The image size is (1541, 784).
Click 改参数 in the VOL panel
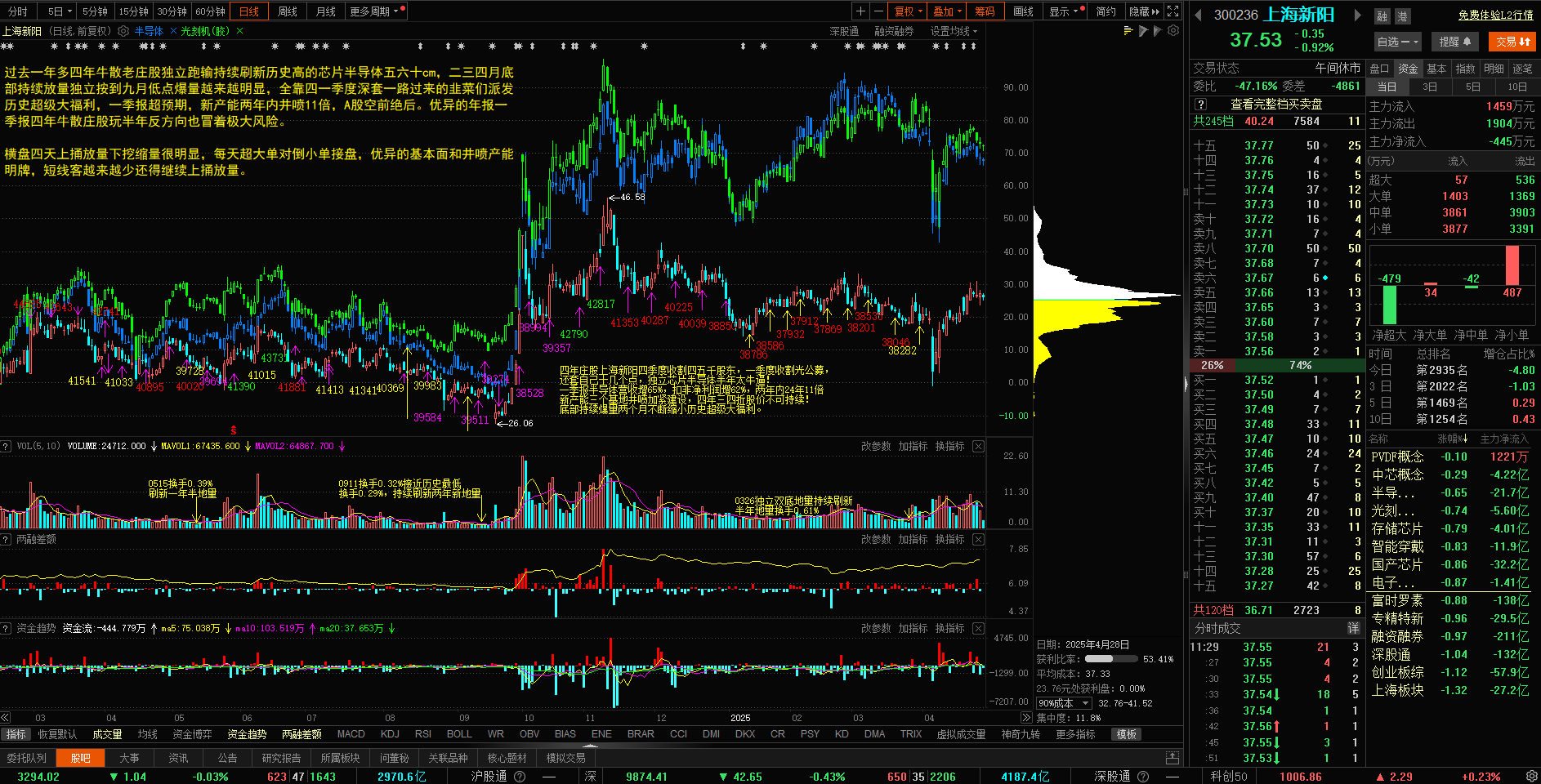(x=876, y=446)
